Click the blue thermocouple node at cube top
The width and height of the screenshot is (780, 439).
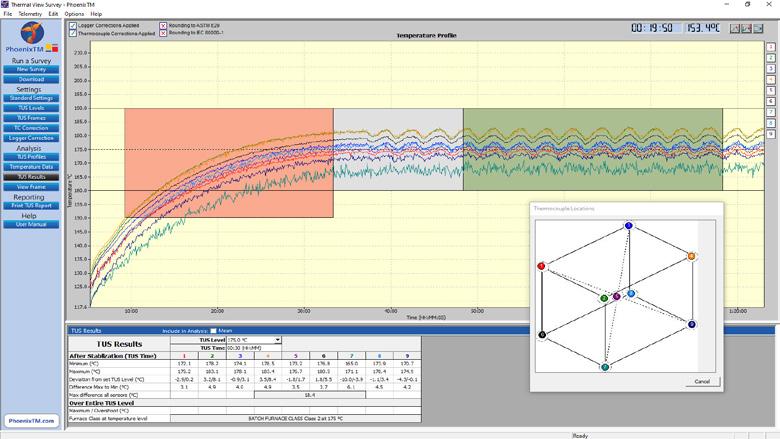[628, 226]
